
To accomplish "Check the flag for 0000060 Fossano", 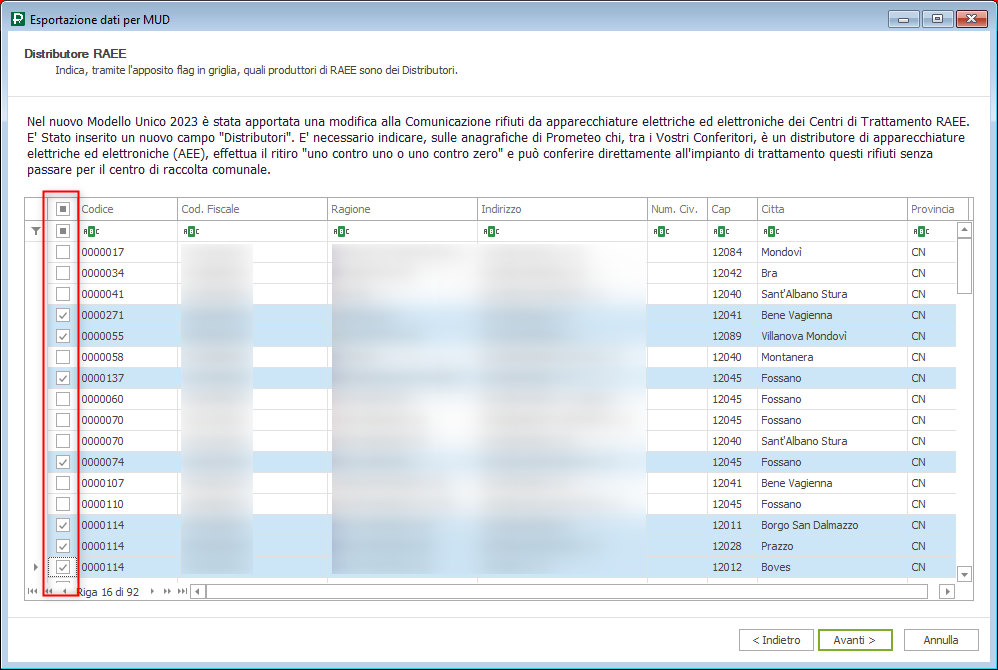I will coord(63,399).
